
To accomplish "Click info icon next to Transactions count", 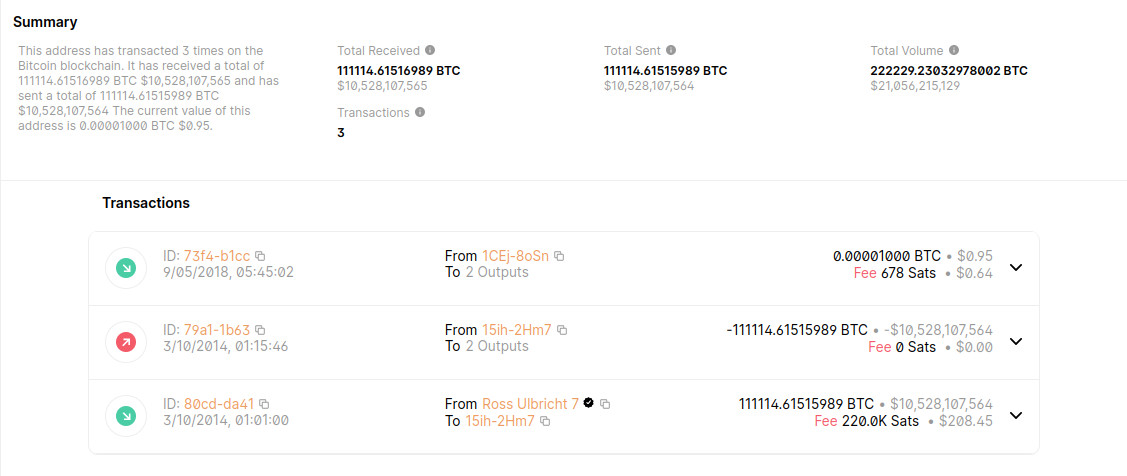I will click(420, 112).
